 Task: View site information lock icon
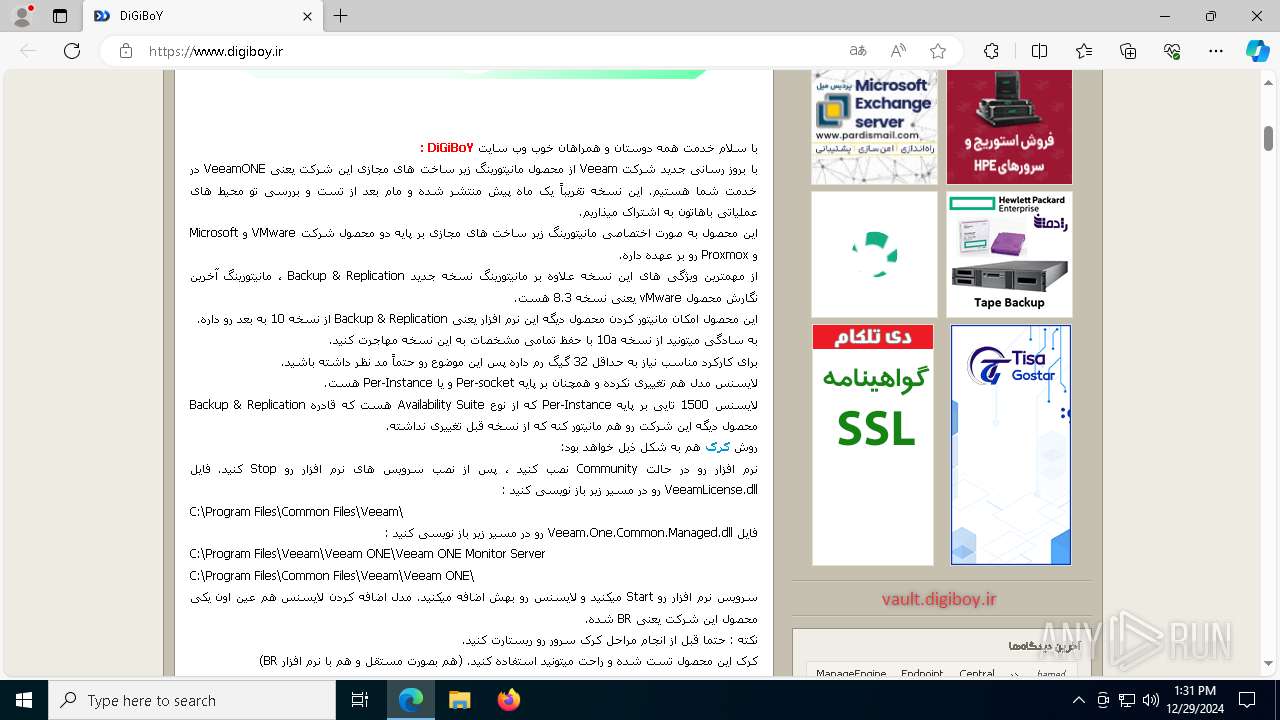pos(125,51)
